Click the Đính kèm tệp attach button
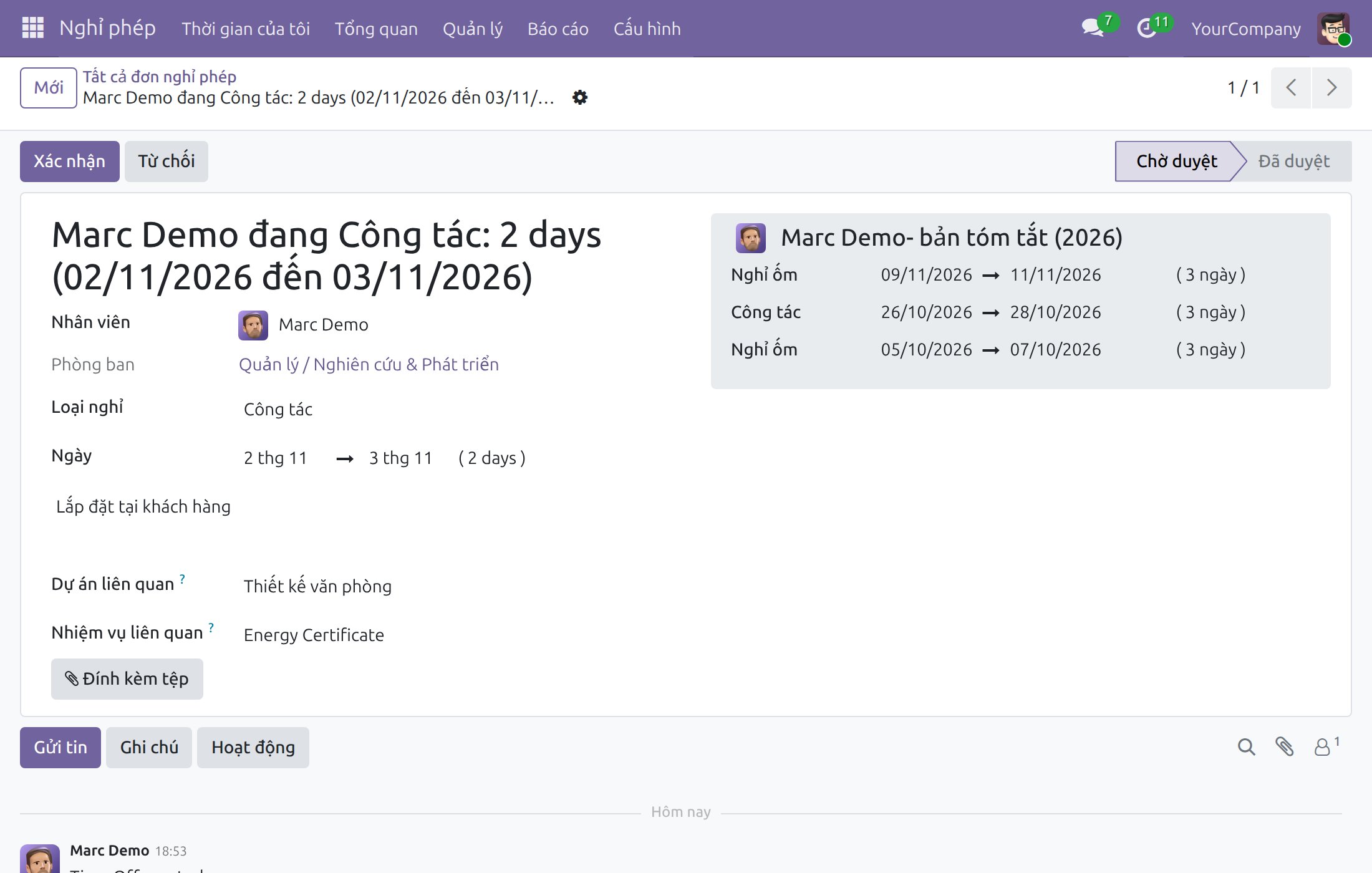This screenshot has height=873, width=1372. coord(127,678)
